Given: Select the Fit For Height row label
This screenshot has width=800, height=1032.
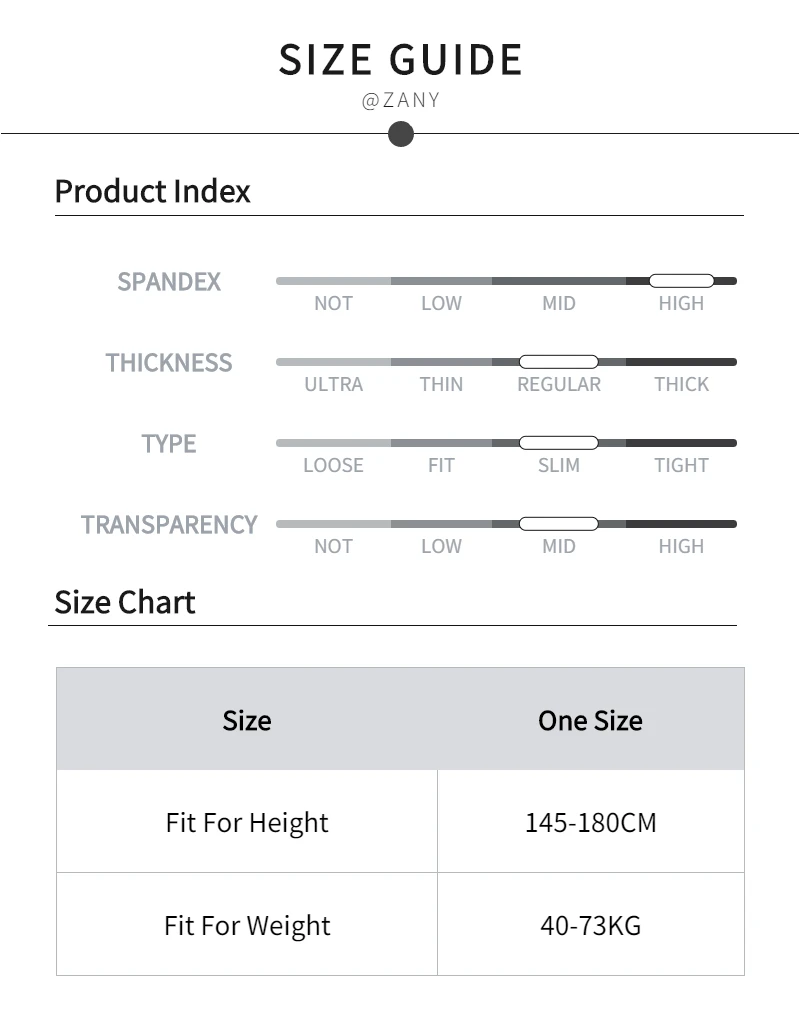Looking at the screenshot, I should point(247,823).
